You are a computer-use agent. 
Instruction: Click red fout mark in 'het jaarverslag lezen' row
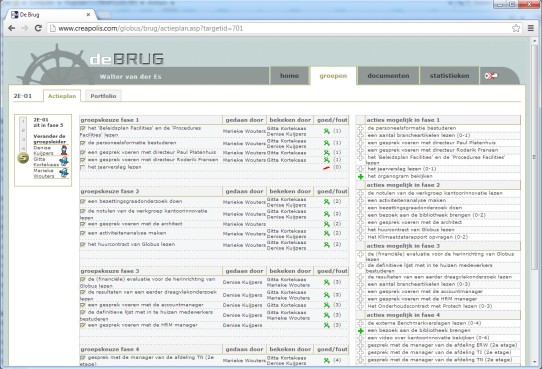click(x=326, y=168)
